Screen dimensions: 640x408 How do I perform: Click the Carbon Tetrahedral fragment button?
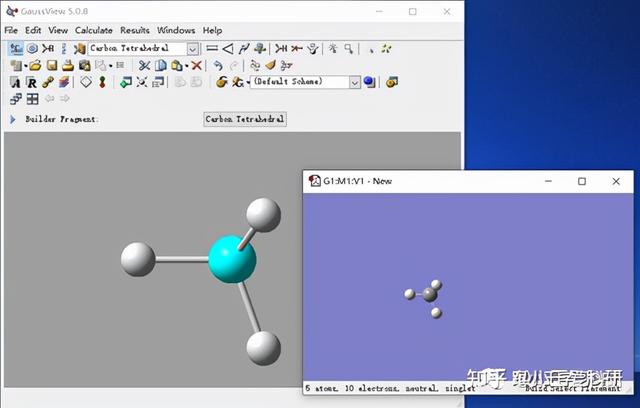(245, 119)
